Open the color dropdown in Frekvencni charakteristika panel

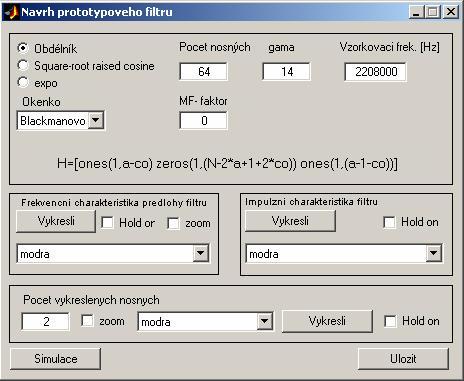click(113, 254)
